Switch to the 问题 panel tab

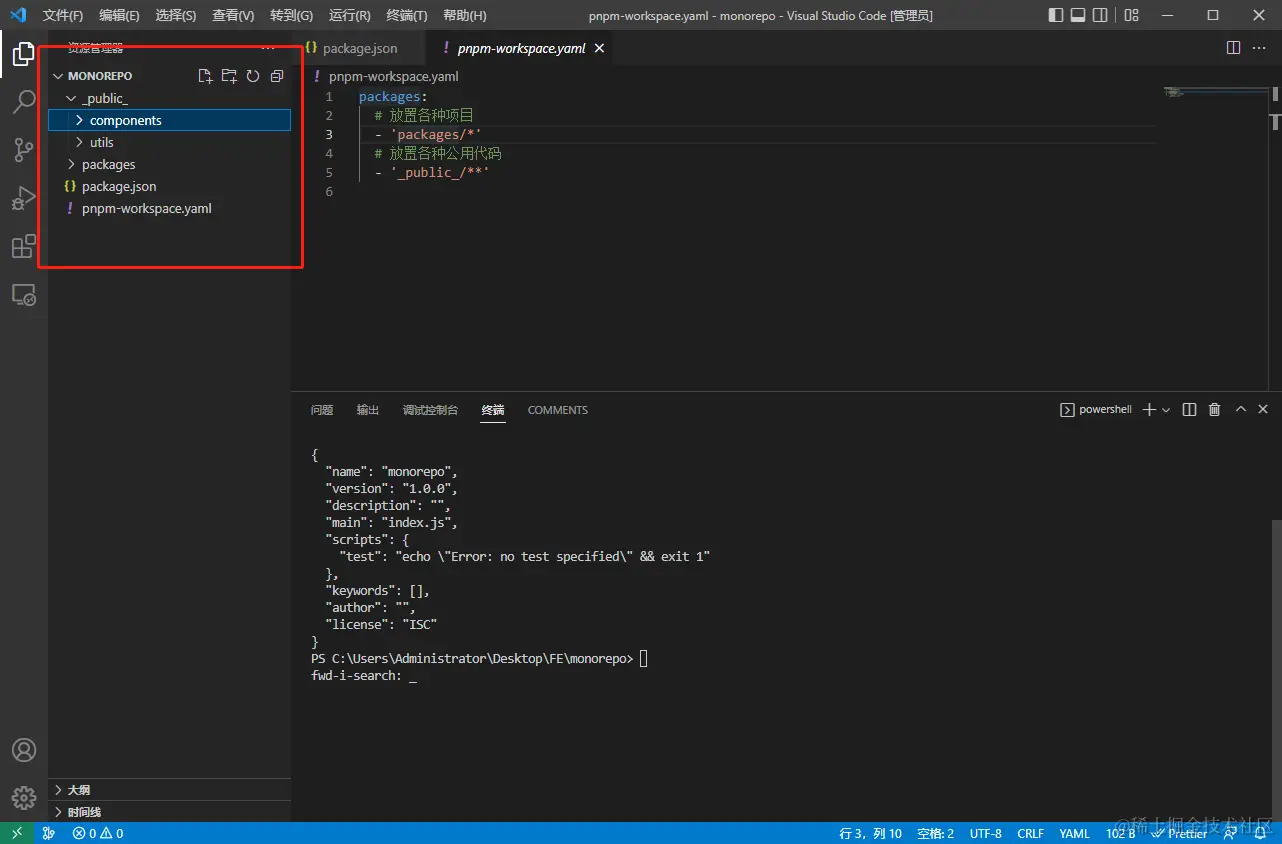322,410
